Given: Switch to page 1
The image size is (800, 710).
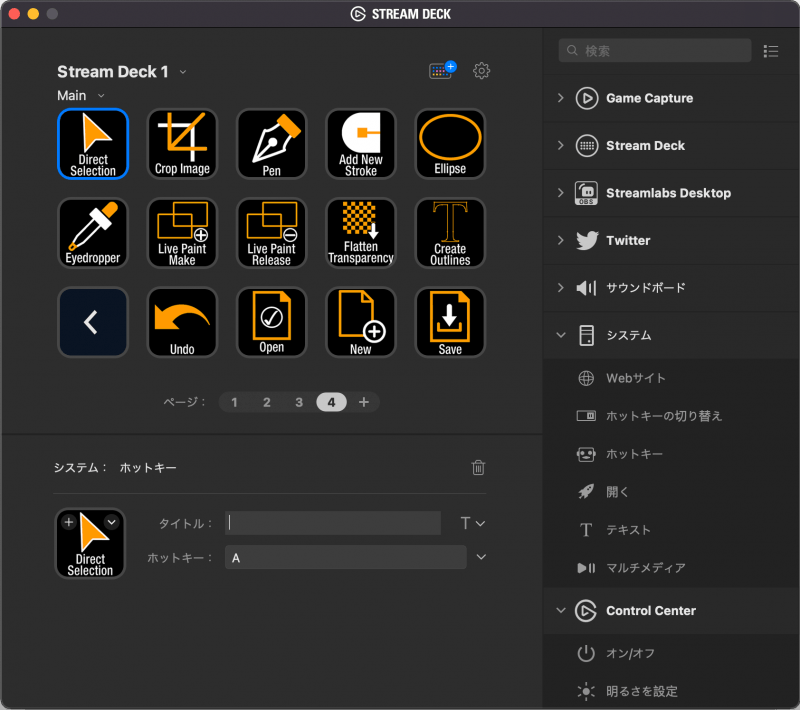Looking at the screenshot, I should tap(234, 402).
